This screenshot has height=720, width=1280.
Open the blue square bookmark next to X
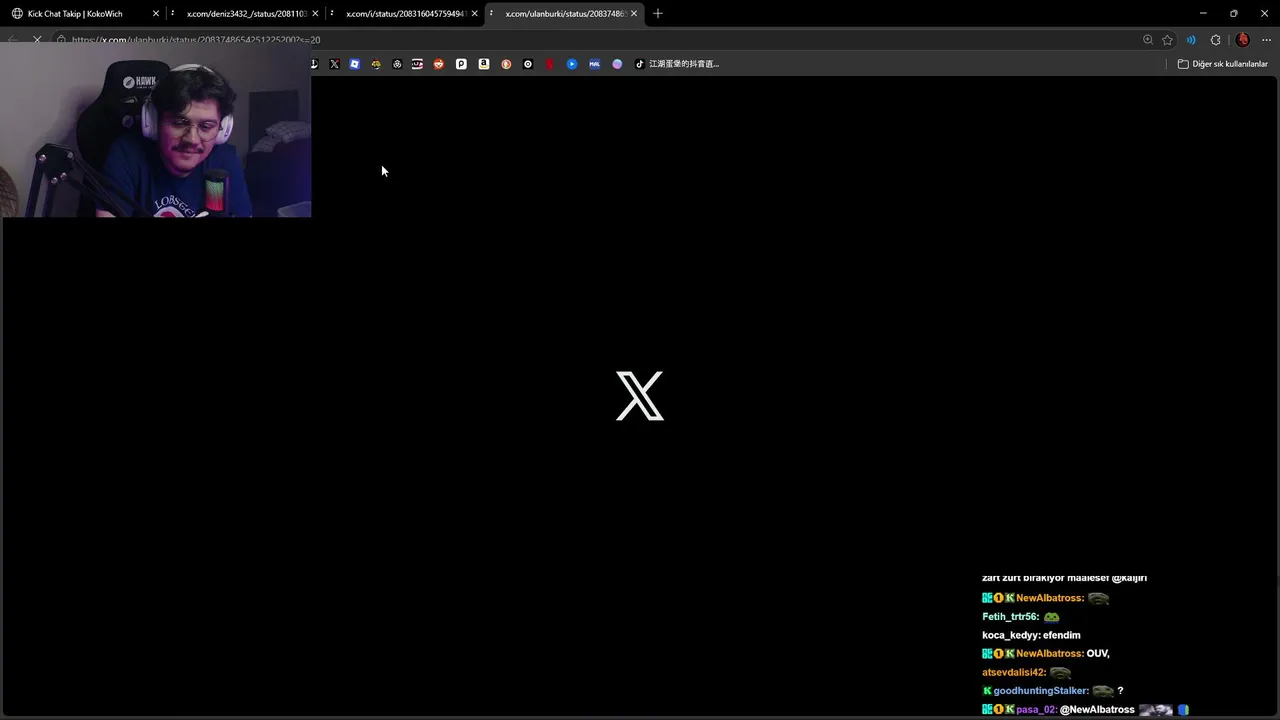point(354,64)
